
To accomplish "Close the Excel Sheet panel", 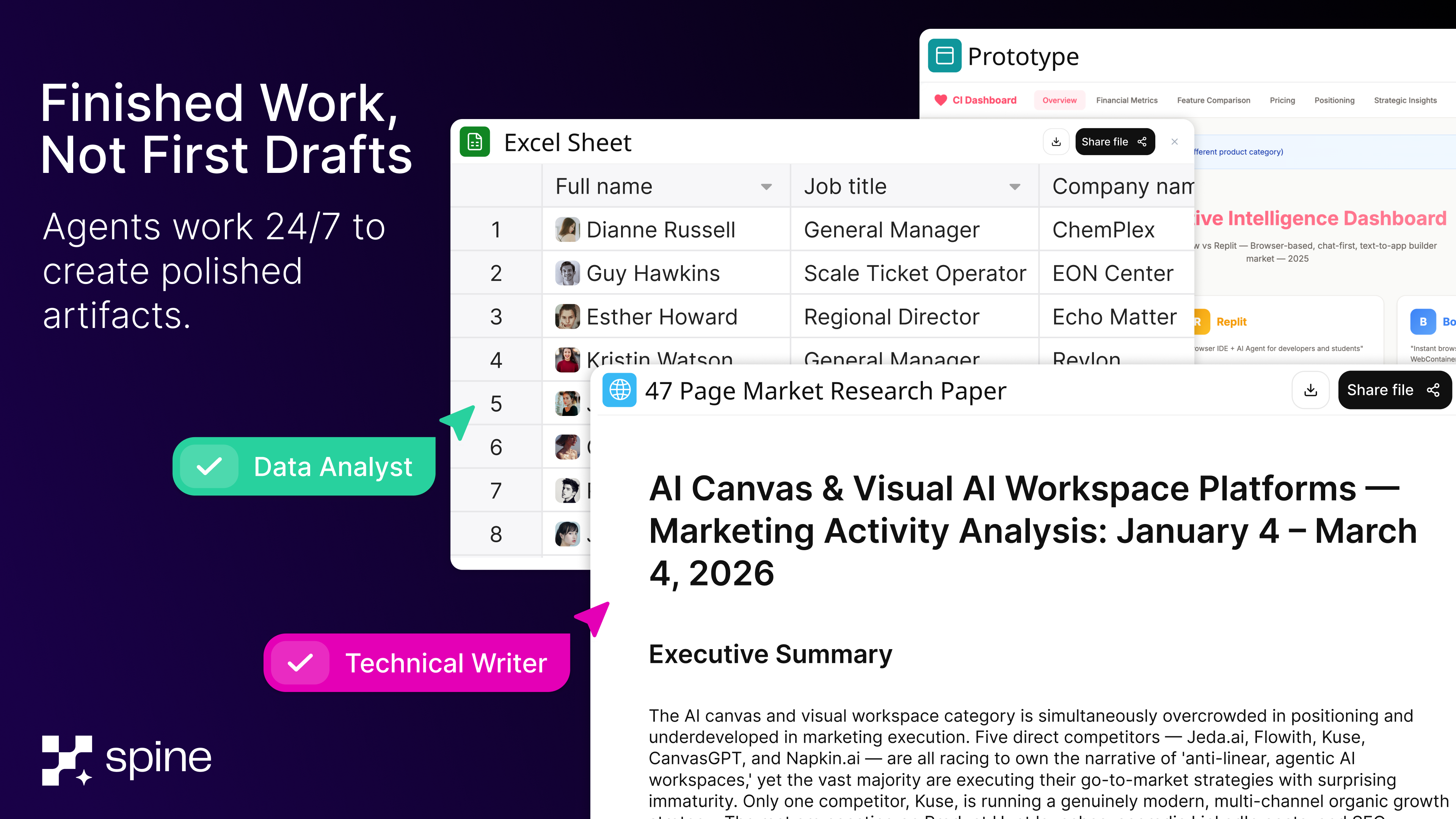I will click(x=1175, y=142).
